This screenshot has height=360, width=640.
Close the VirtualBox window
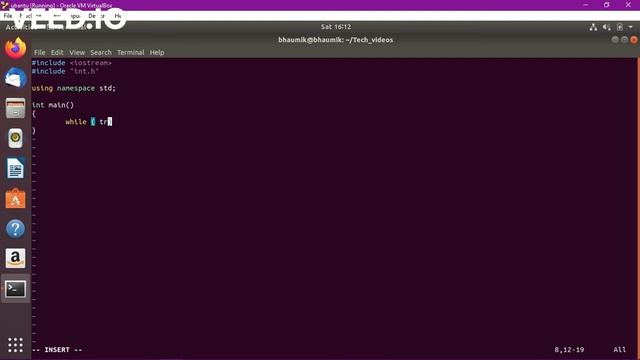(x=628, y=5)
